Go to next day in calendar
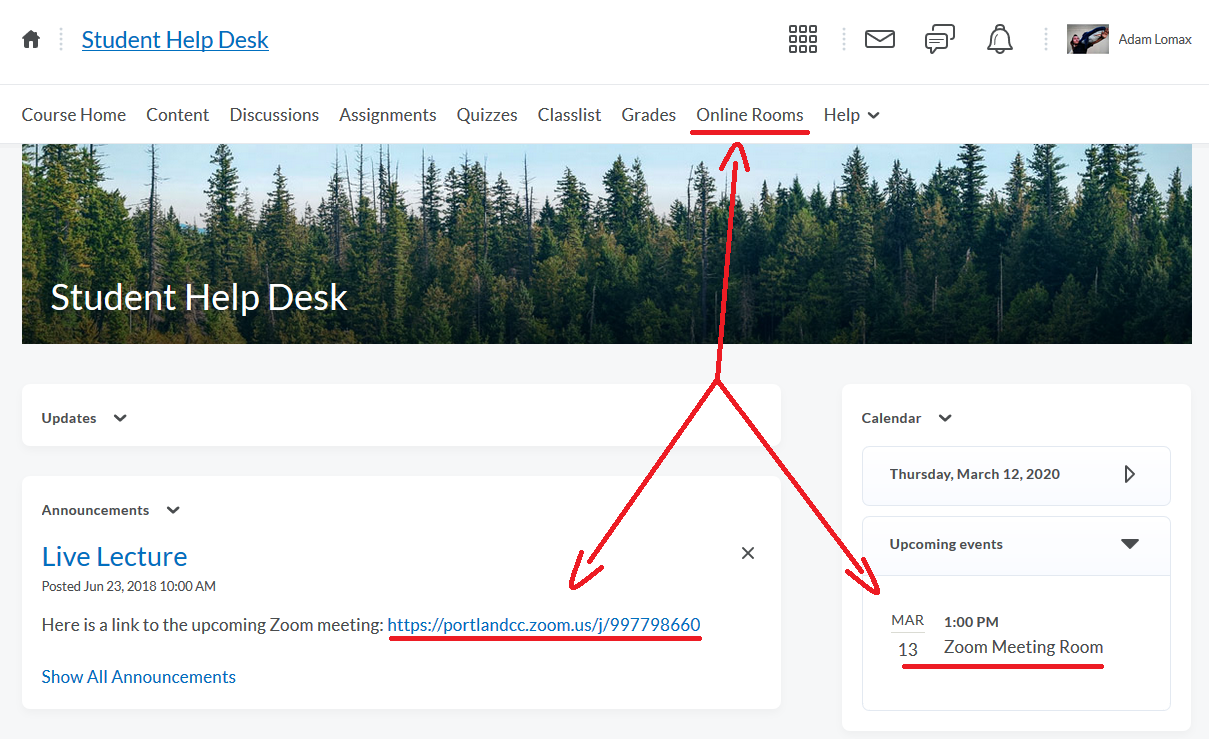 [x=1129, y=474]
